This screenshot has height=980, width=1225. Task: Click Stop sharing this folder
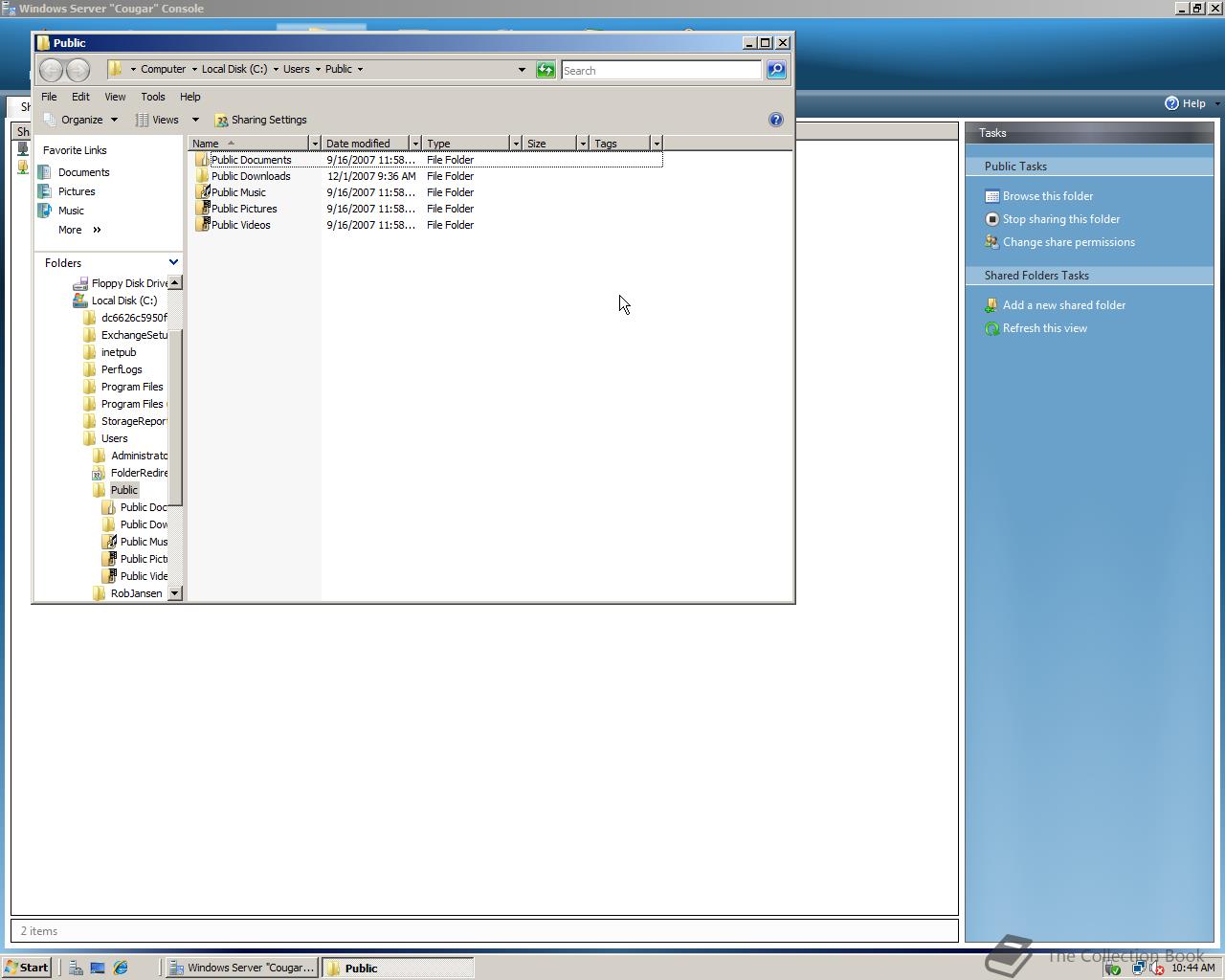pos(1060,219)
